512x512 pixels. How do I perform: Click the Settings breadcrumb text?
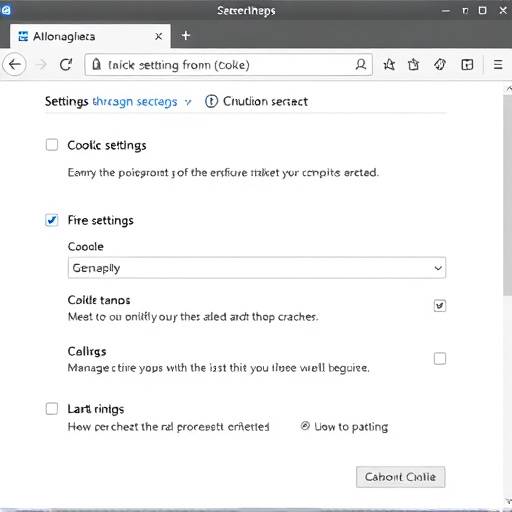(x=67, y=101)
